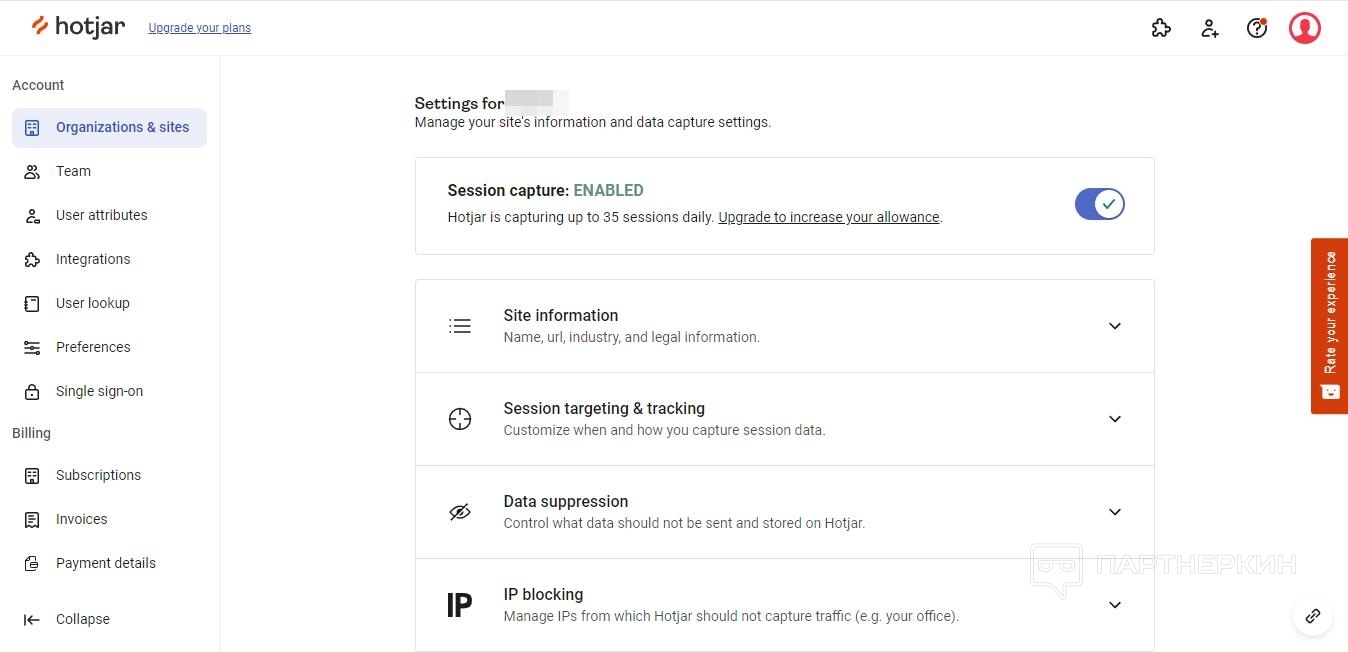Disable the Session capture toggle
This screenshot has height=652, width=1348.
[1100, 205]
